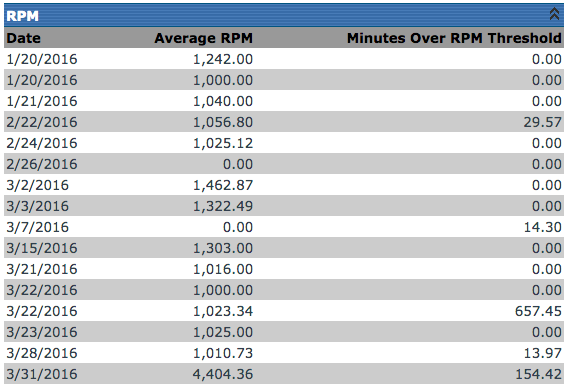Select the 1,023.34 average RPM value
The width and height of the screenshot is (566, 390).
coord(223,311)
